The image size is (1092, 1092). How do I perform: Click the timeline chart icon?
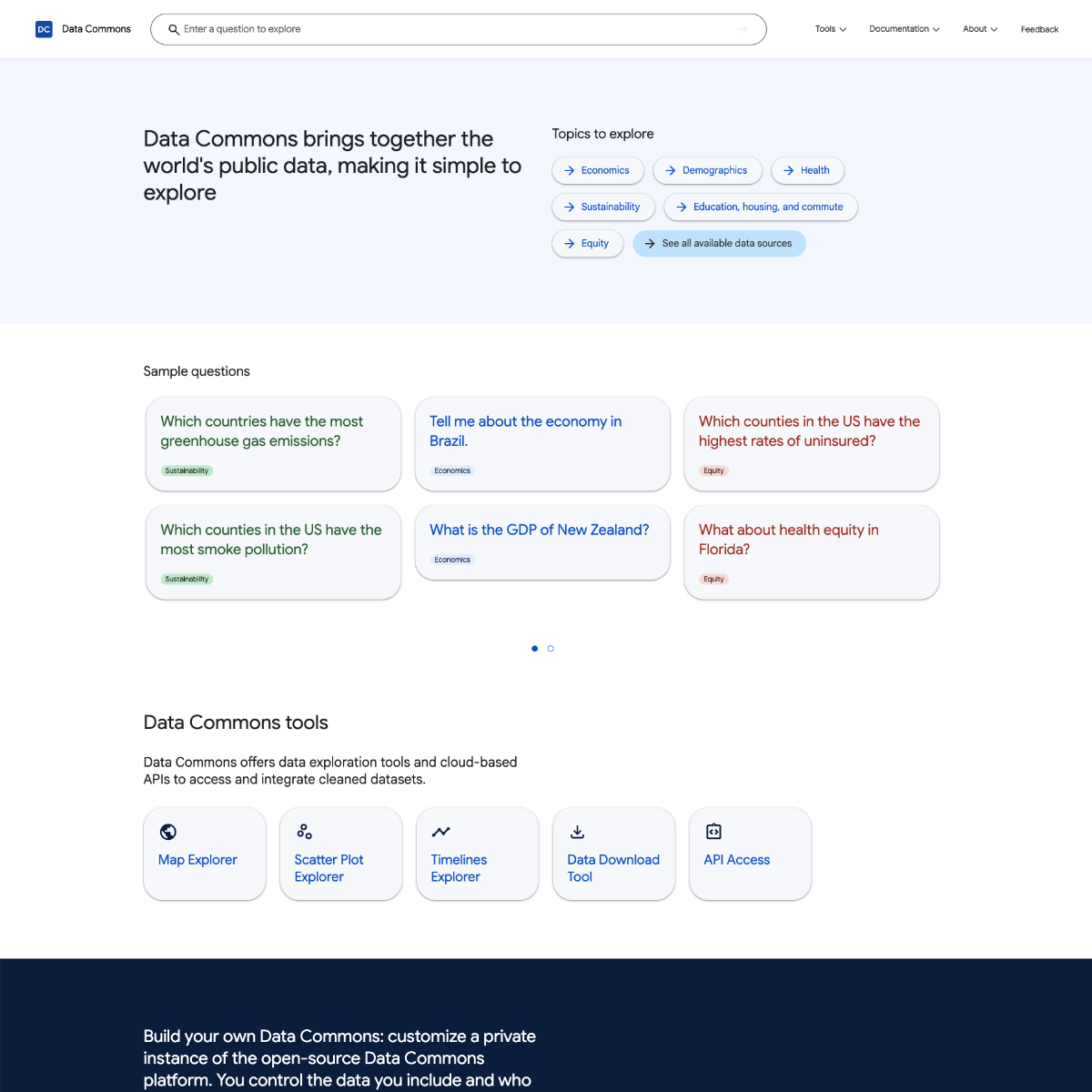pos(441,832)
